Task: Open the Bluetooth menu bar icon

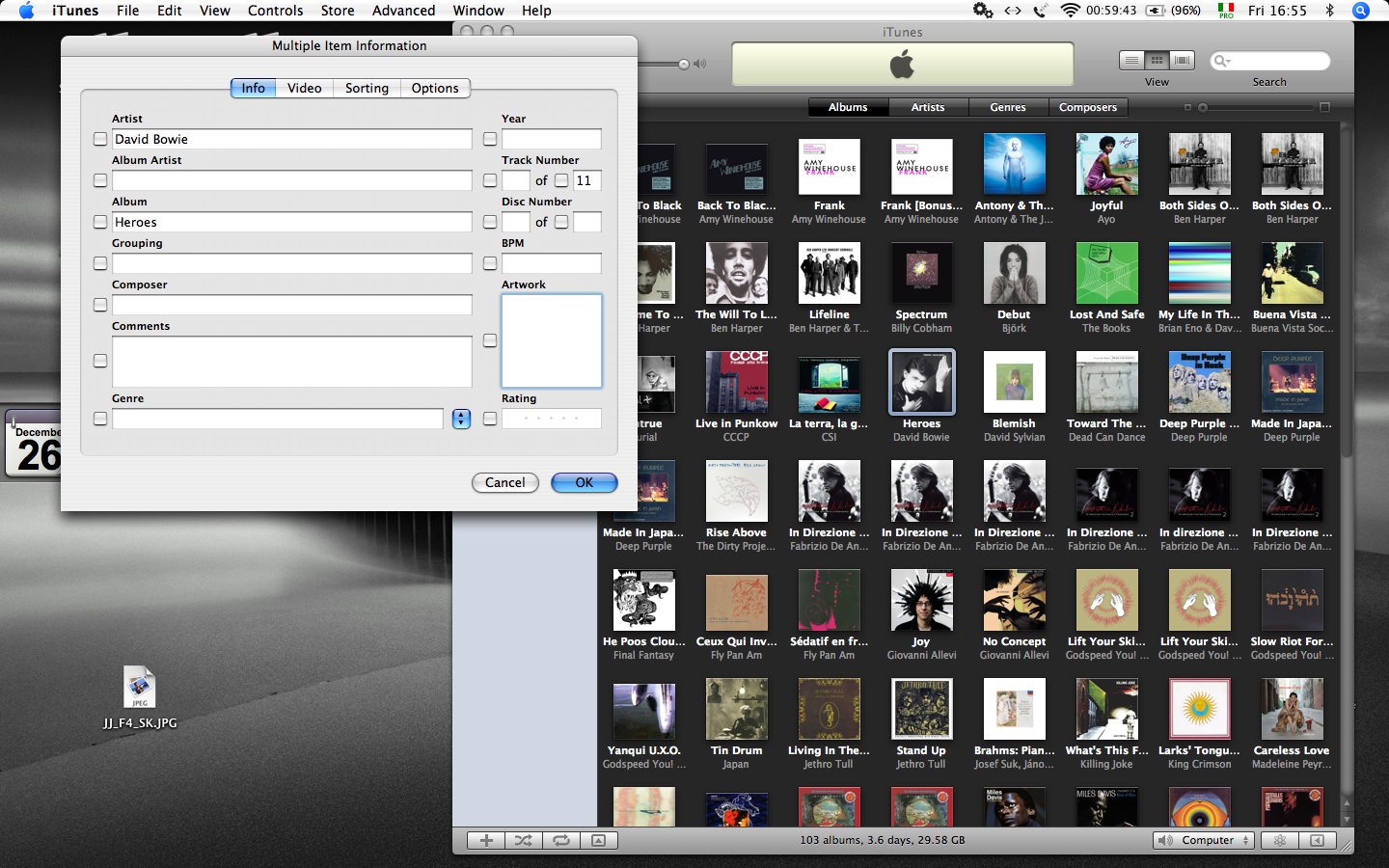Action: tap(1329, 11)
